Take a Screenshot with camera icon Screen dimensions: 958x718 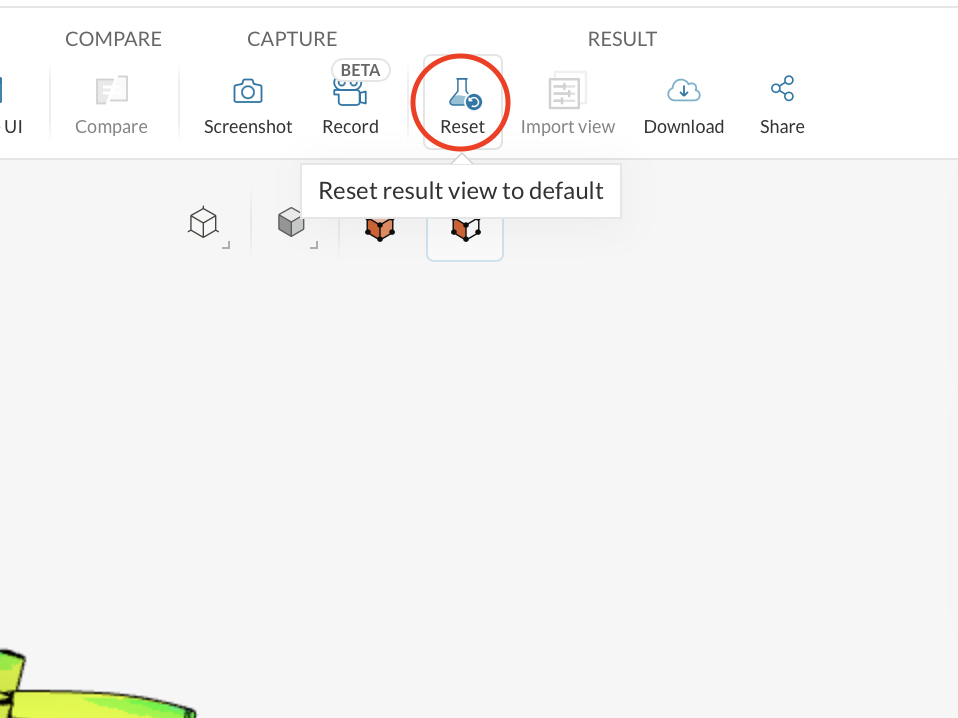(x=247, y=92)
